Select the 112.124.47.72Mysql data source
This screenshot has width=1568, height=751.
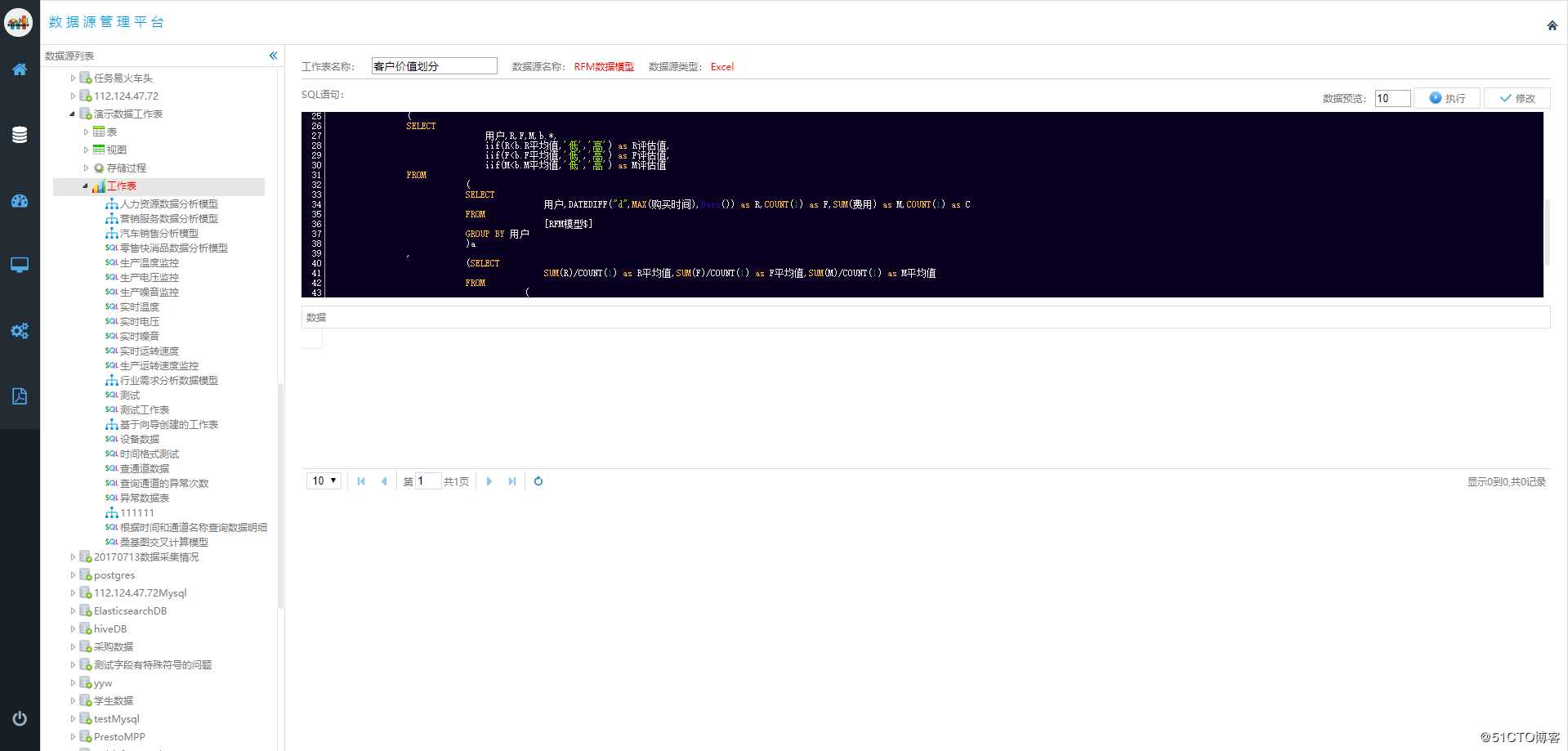coord(141,593)
